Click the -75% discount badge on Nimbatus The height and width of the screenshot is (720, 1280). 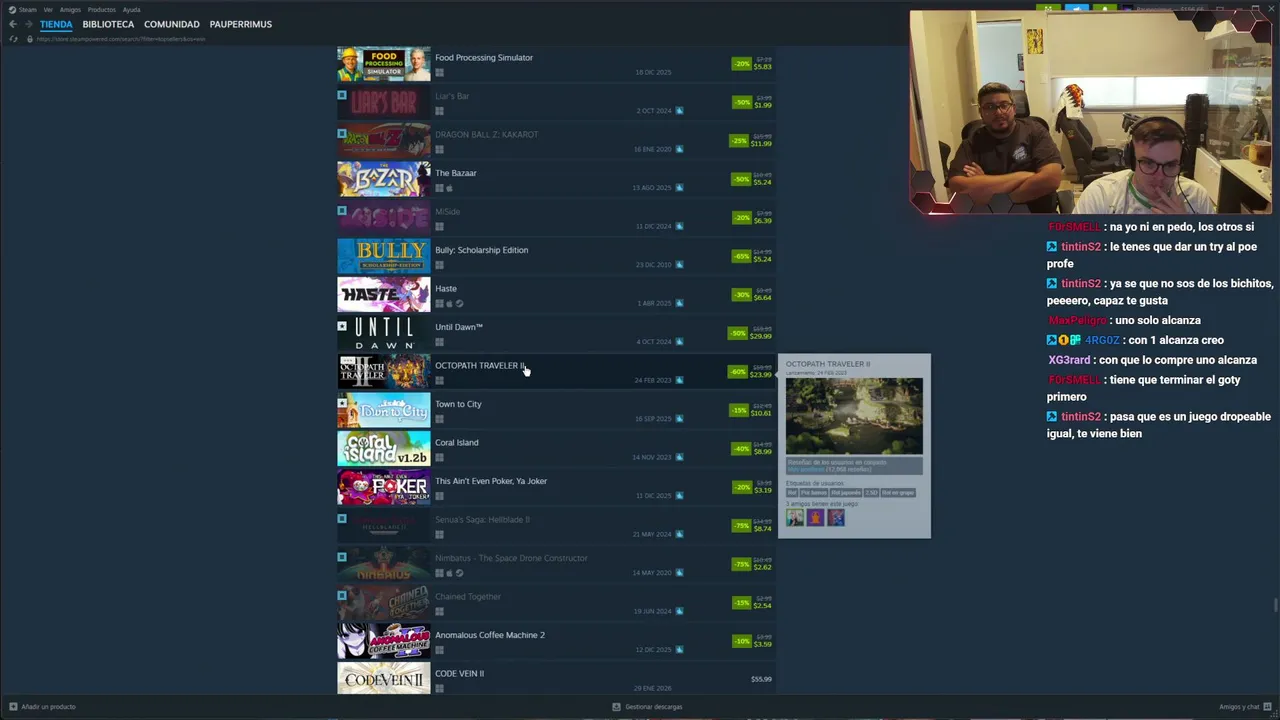pos(741,564)
